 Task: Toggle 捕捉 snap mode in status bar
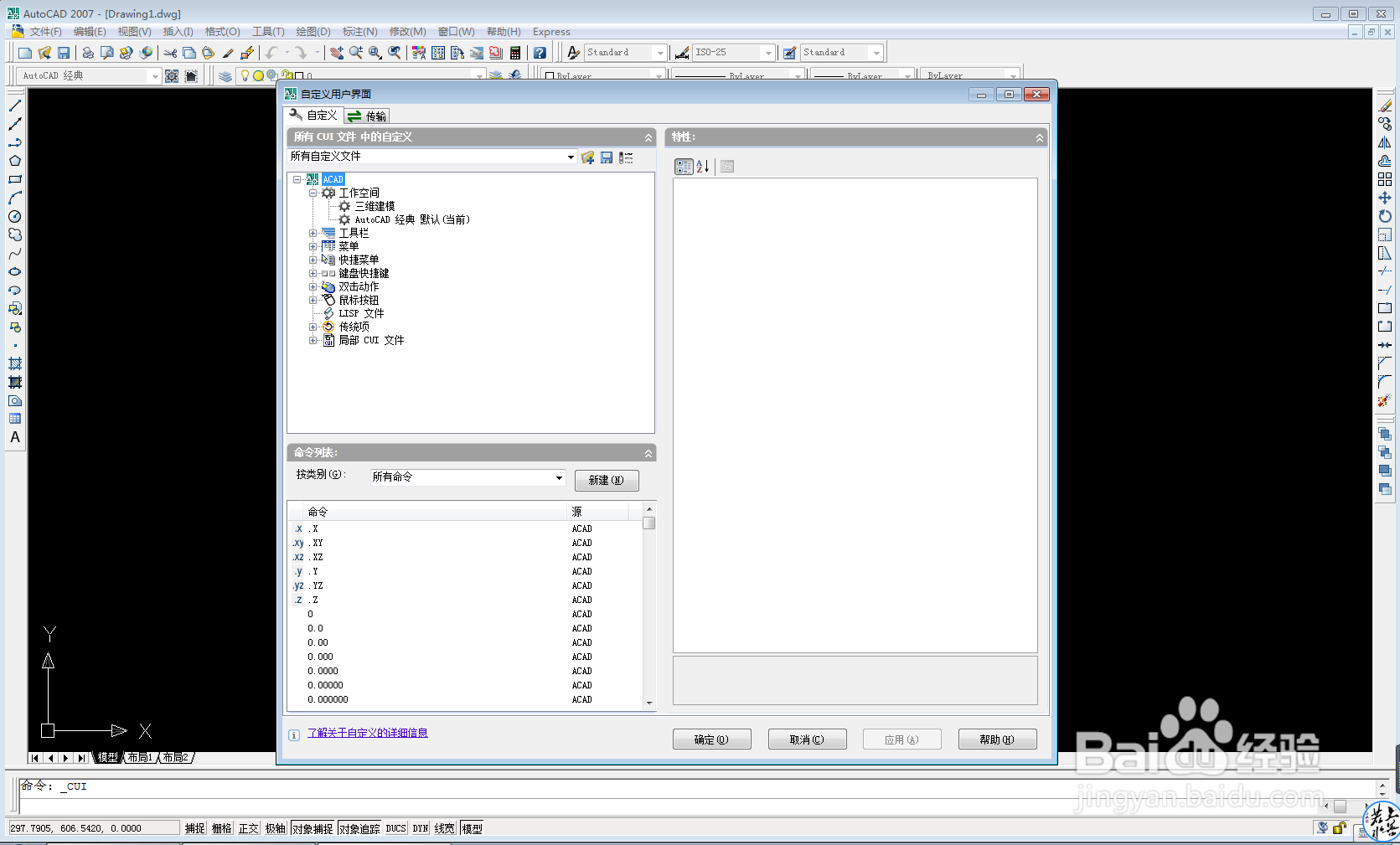(195, 828)
